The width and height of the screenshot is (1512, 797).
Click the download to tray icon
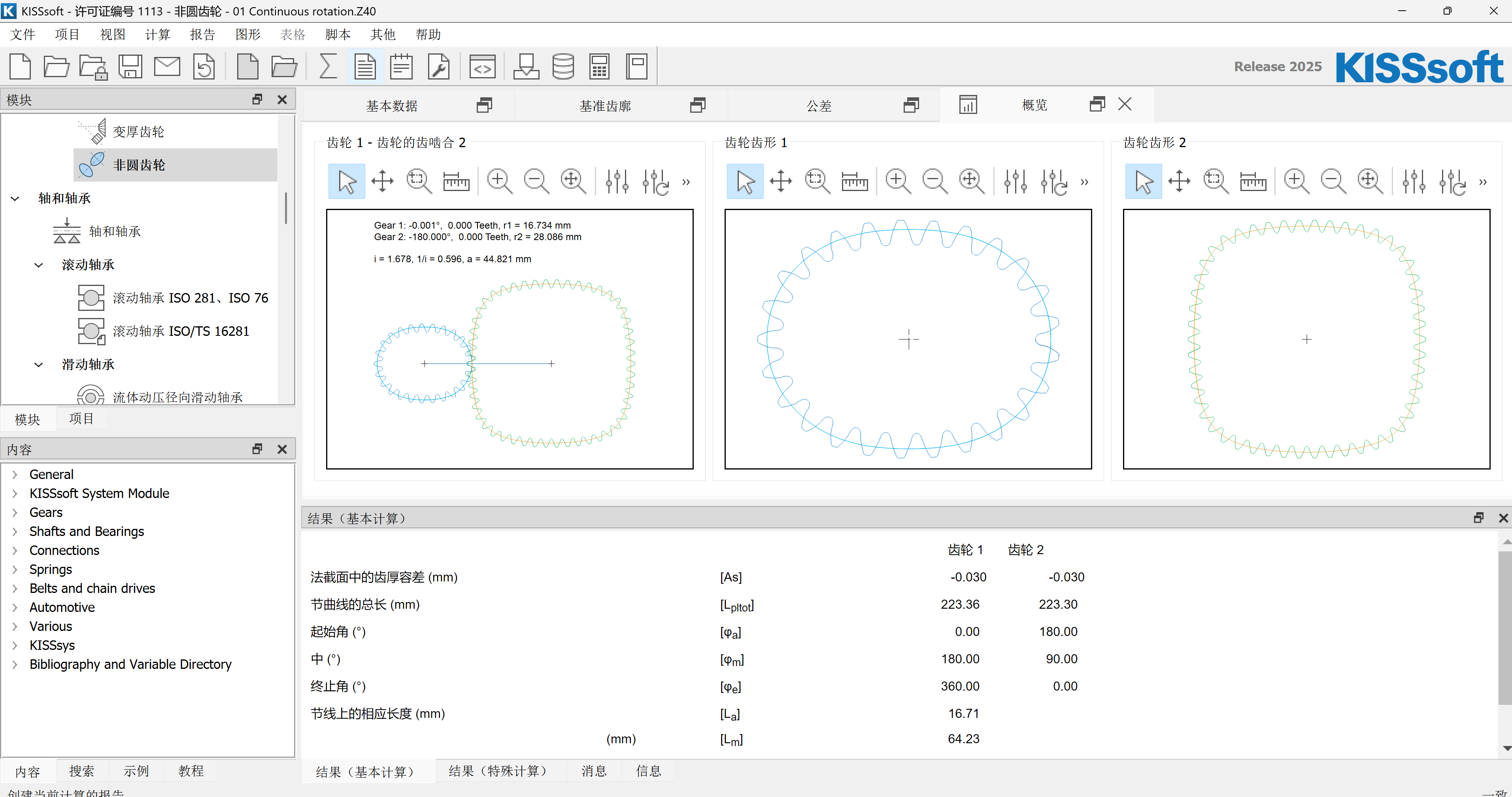coord(526,66)
